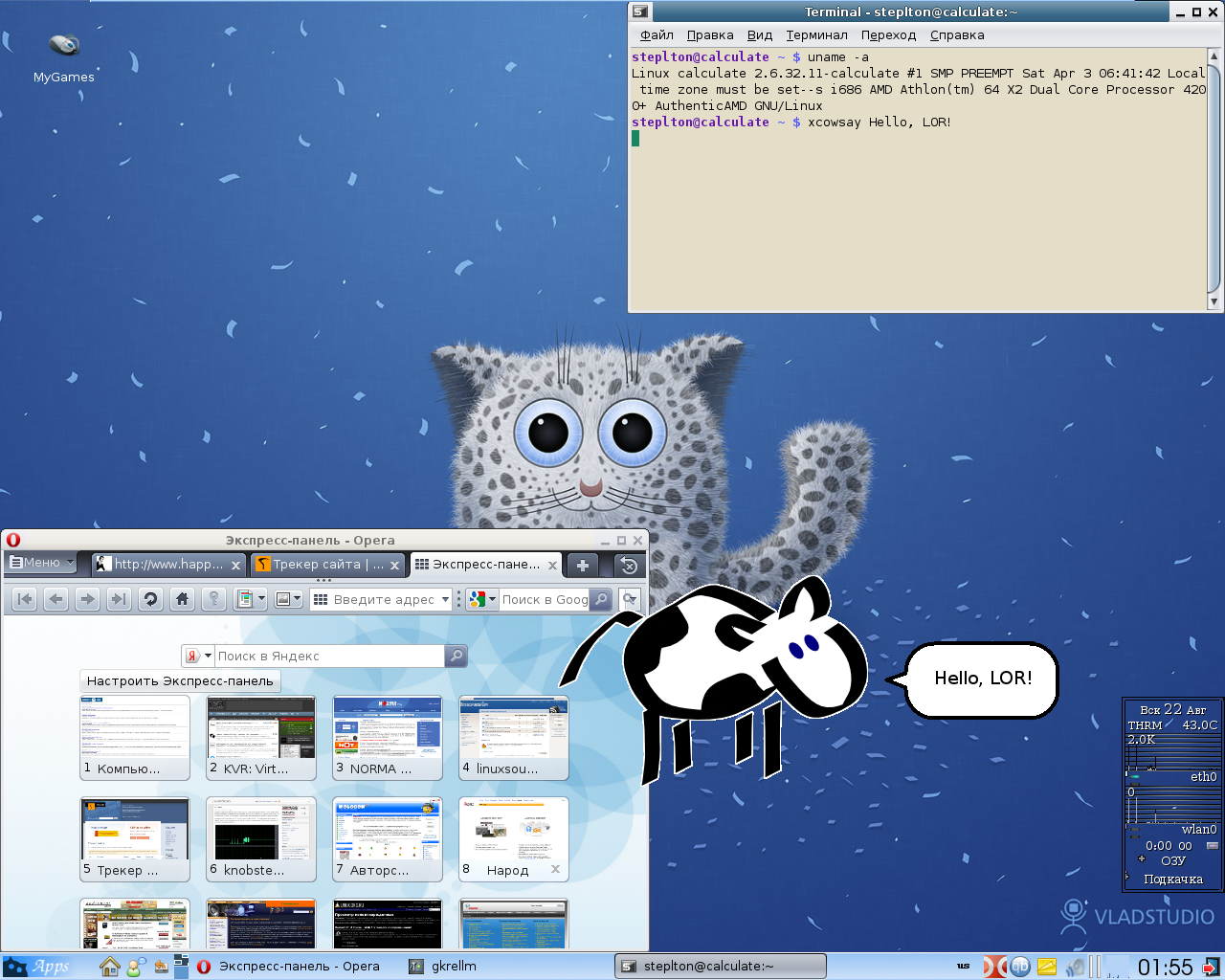The width and height of the screenshot is (1225, 980).
Task: Click the Введите адрес field
Action: pyautogui.click(x=379, y=599)
